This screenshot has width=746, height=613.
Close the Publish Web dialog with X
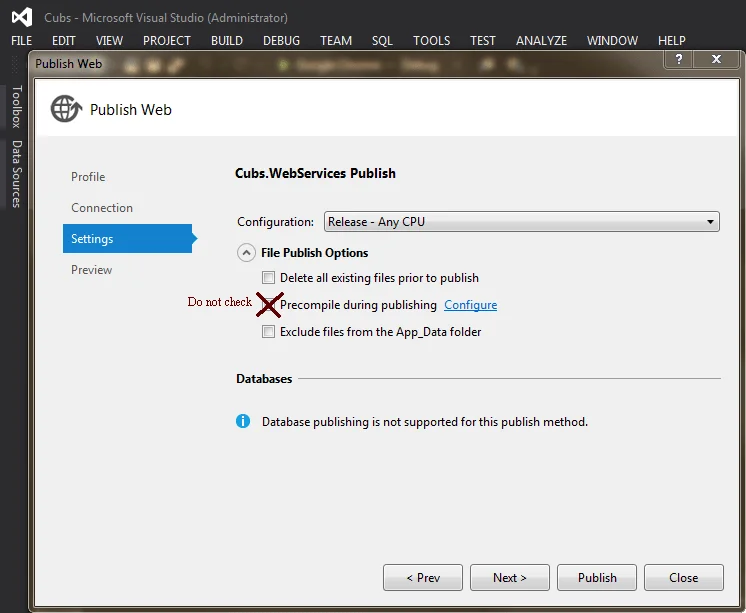pos(717,60)
